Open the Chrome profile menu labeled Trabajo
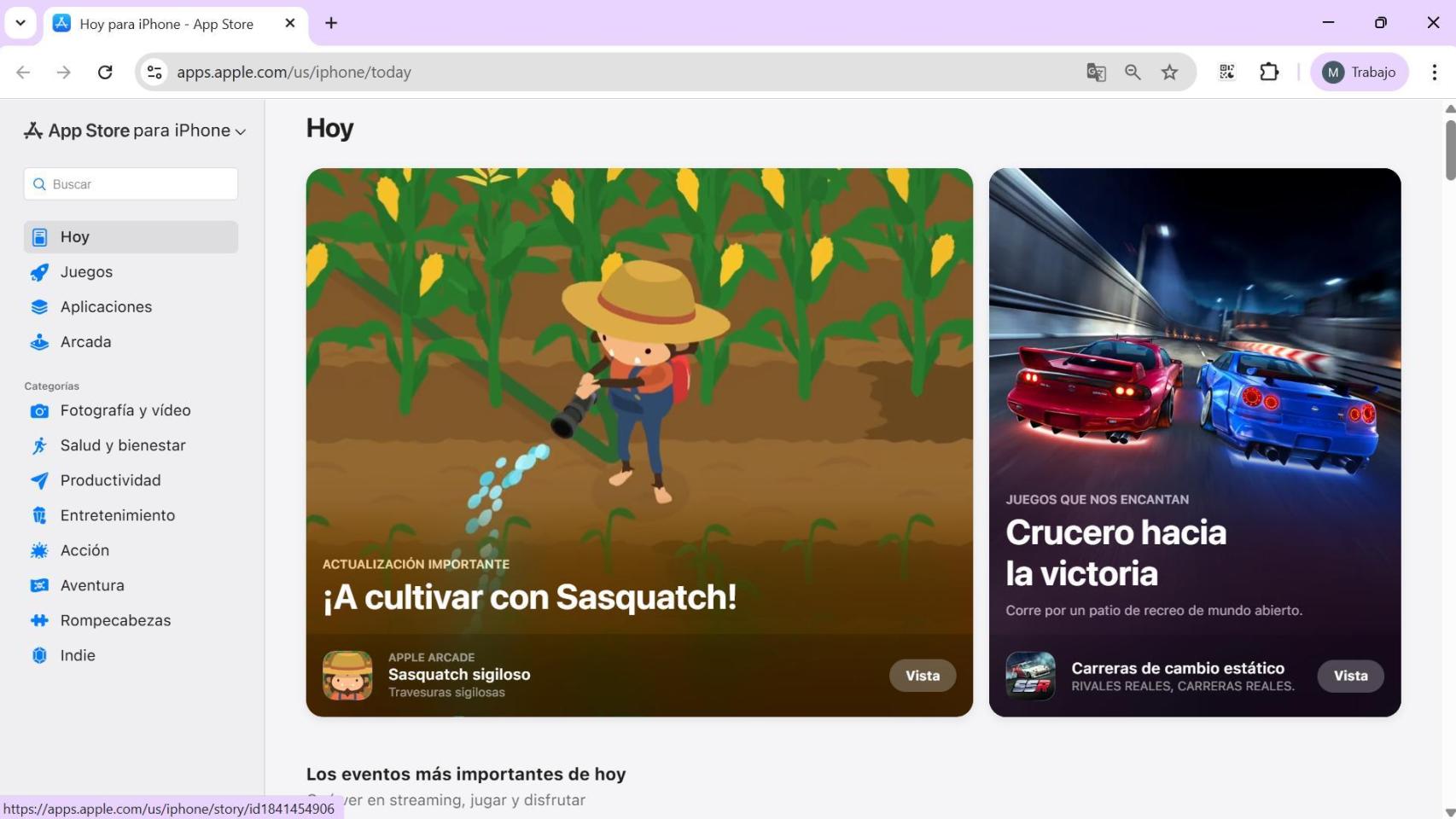This screenshot has width=1456, height=819. coord(1360,72)
